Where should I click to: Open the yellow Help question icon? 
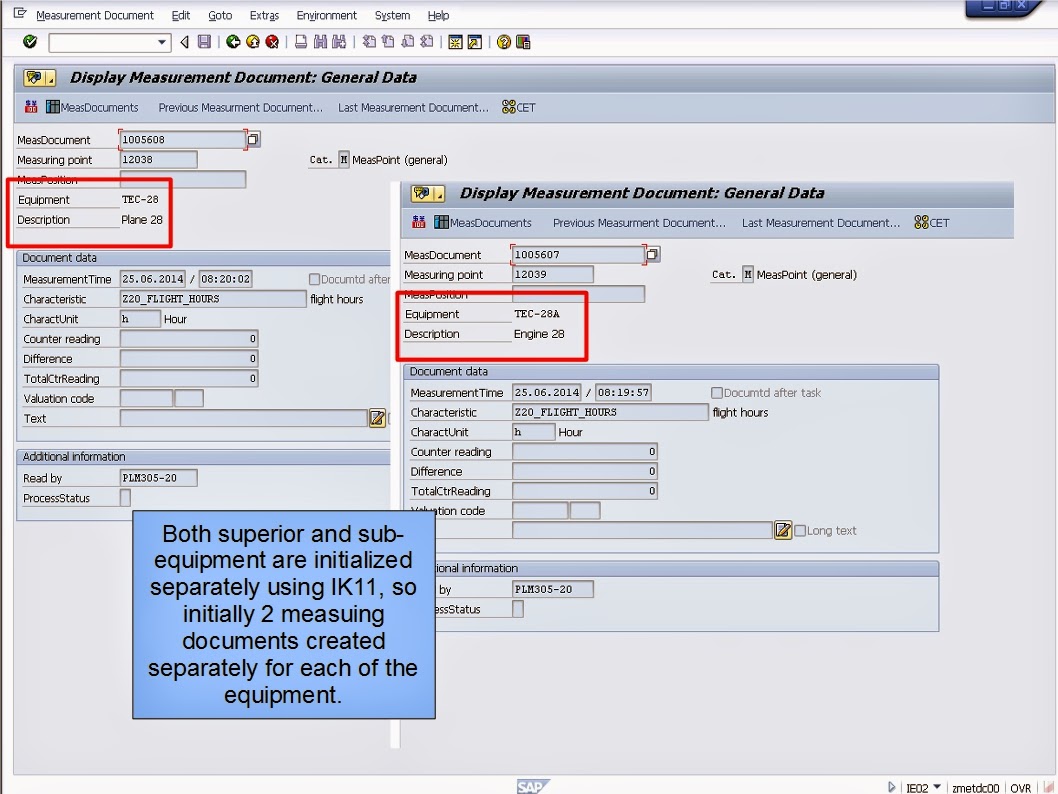(x=503, y=42)
